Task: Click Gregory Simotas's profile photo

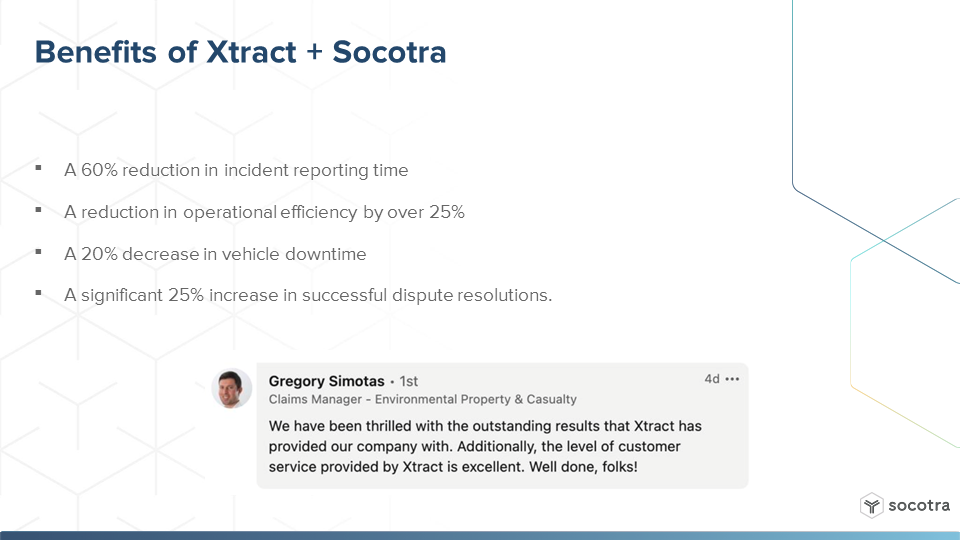Action: 231,388
